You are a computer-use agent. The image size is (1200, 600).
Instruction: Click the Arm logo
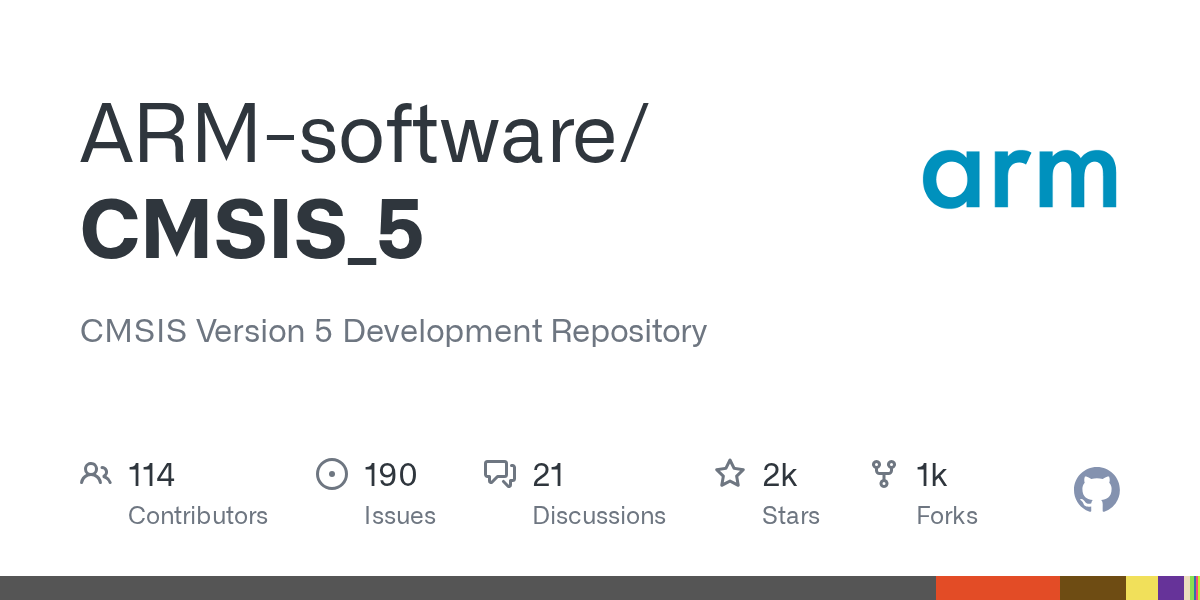[1019, 178]
